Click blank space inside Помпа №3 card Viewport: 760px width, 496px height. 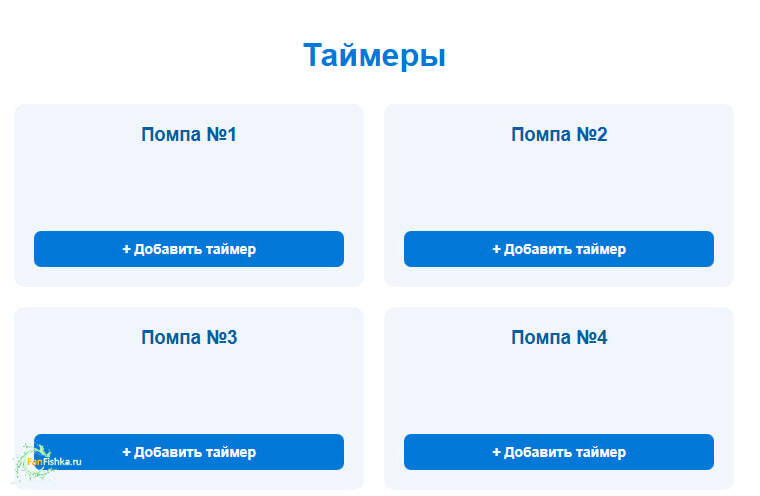(x=189, y=391)
